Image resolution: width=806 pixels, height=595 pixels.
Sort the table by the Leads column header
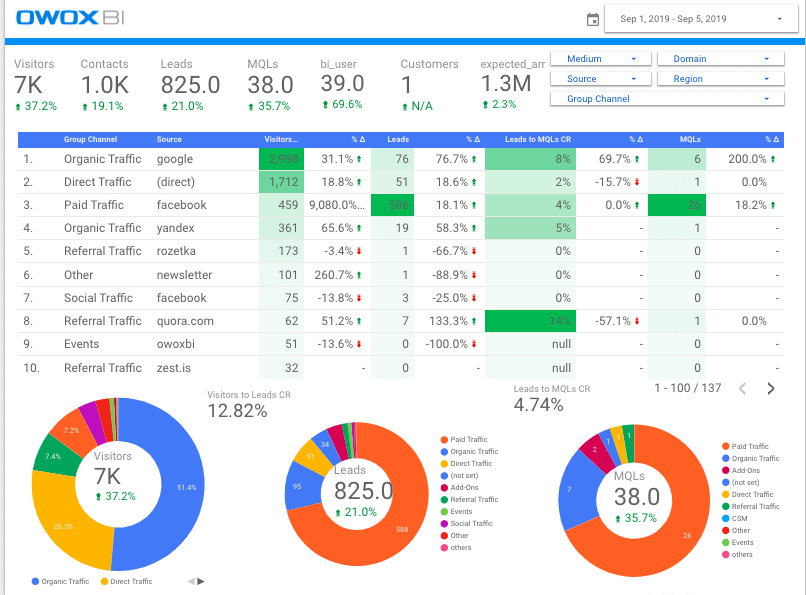tap(397, 139)
